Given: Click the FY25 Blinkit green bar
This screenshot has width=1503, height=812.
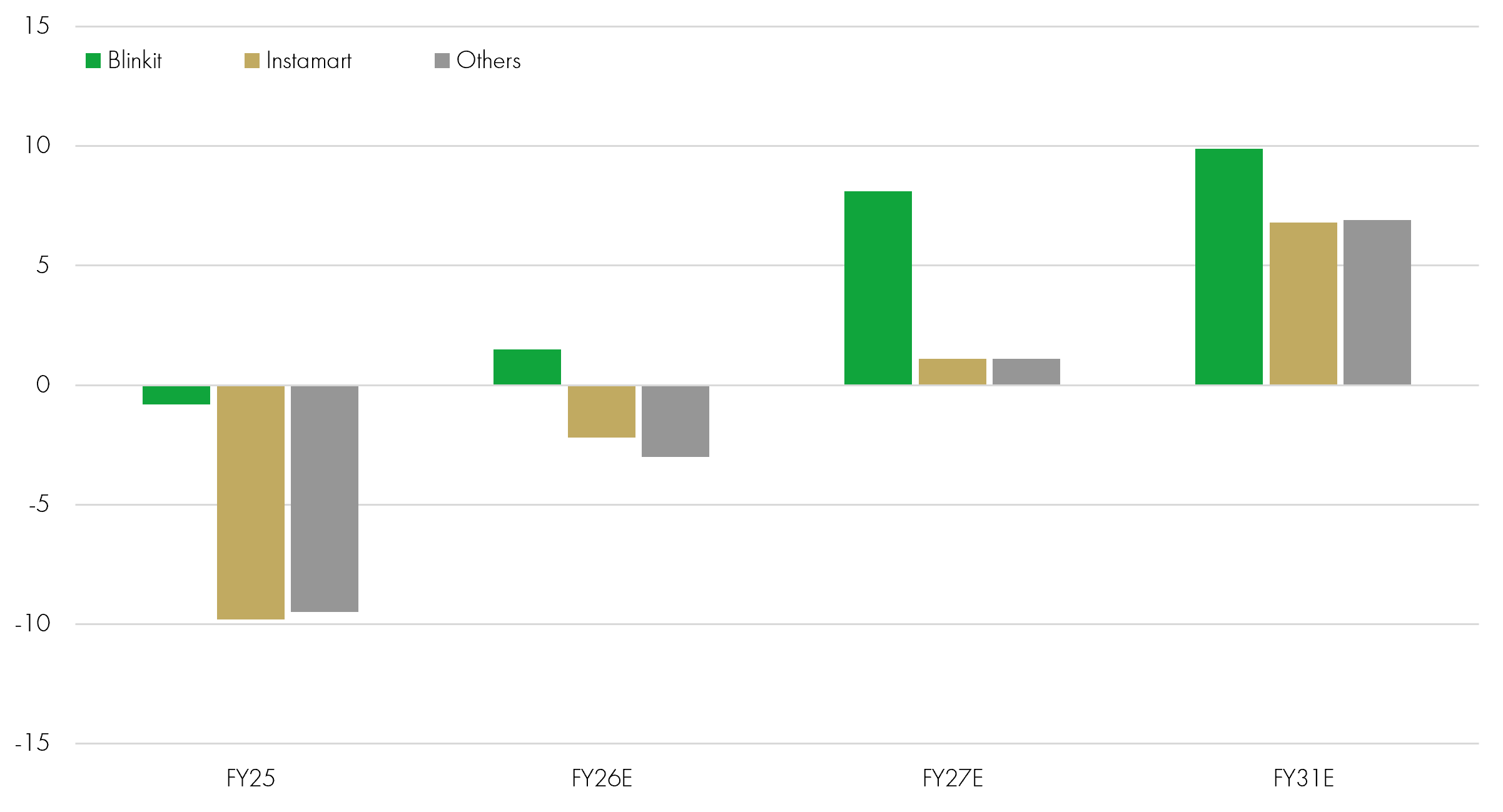Looking at the screenshot, I should tap(176, 395).
